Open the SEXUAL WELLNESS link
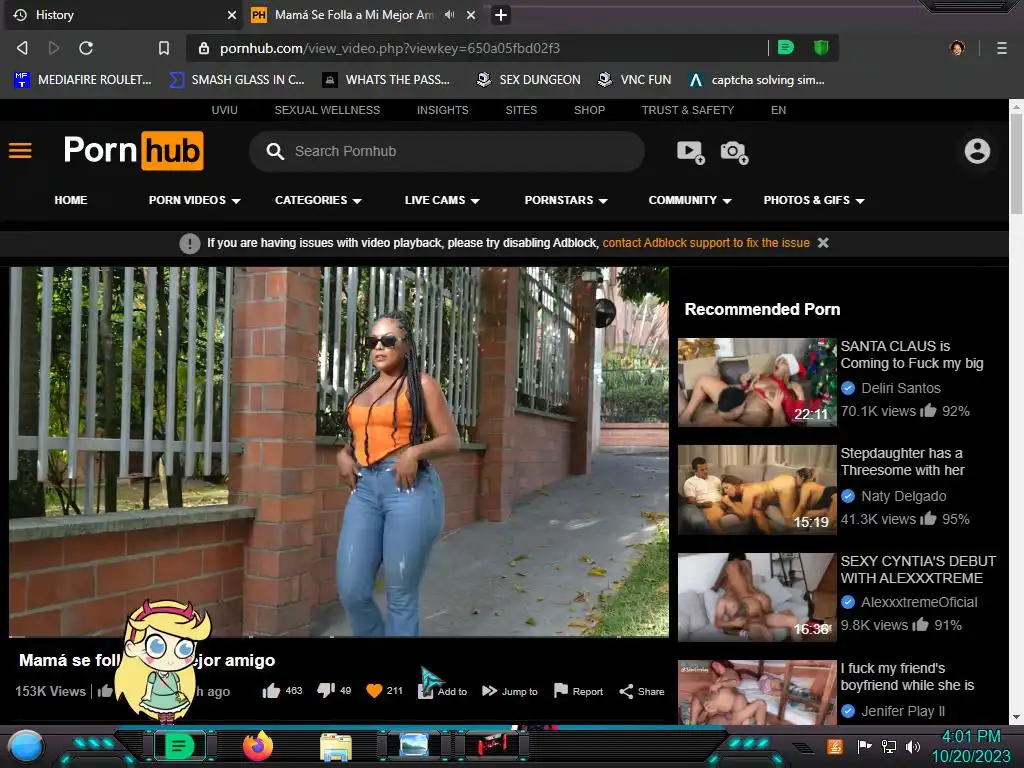This screenshot has height=768, width=1024. 327,110
